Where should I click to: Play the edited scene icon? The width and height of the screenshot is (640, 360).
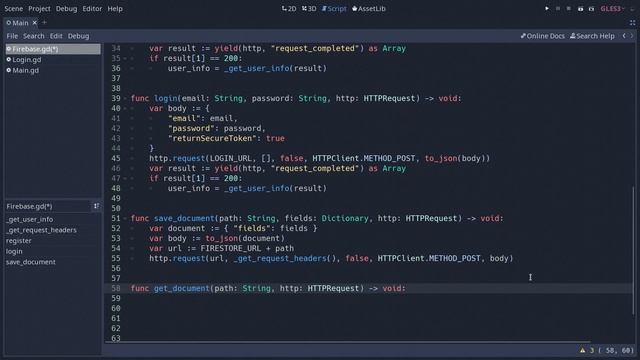pos(580,9)
